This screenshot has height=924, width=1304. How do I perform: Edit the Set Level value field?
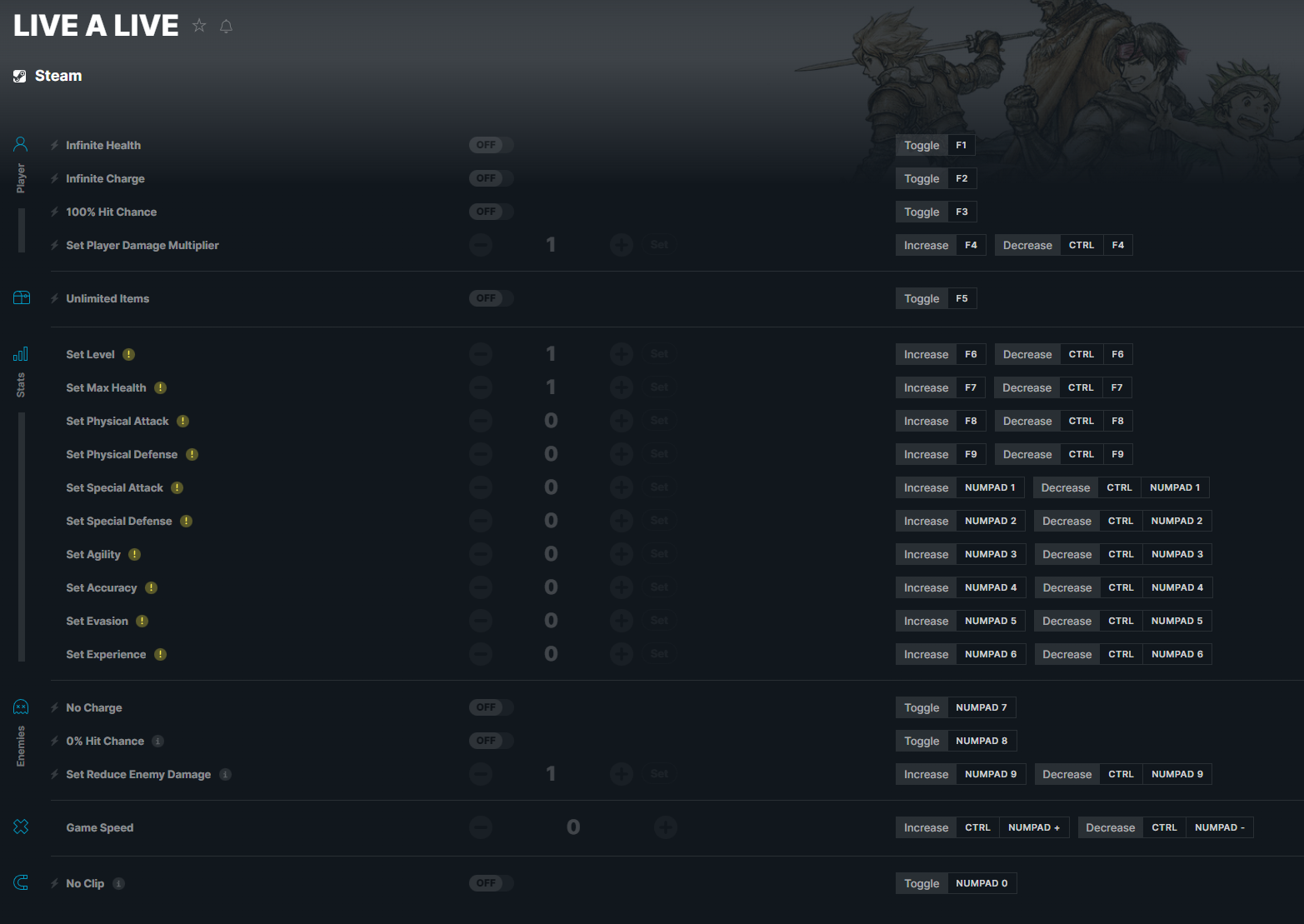click(551, 354)
